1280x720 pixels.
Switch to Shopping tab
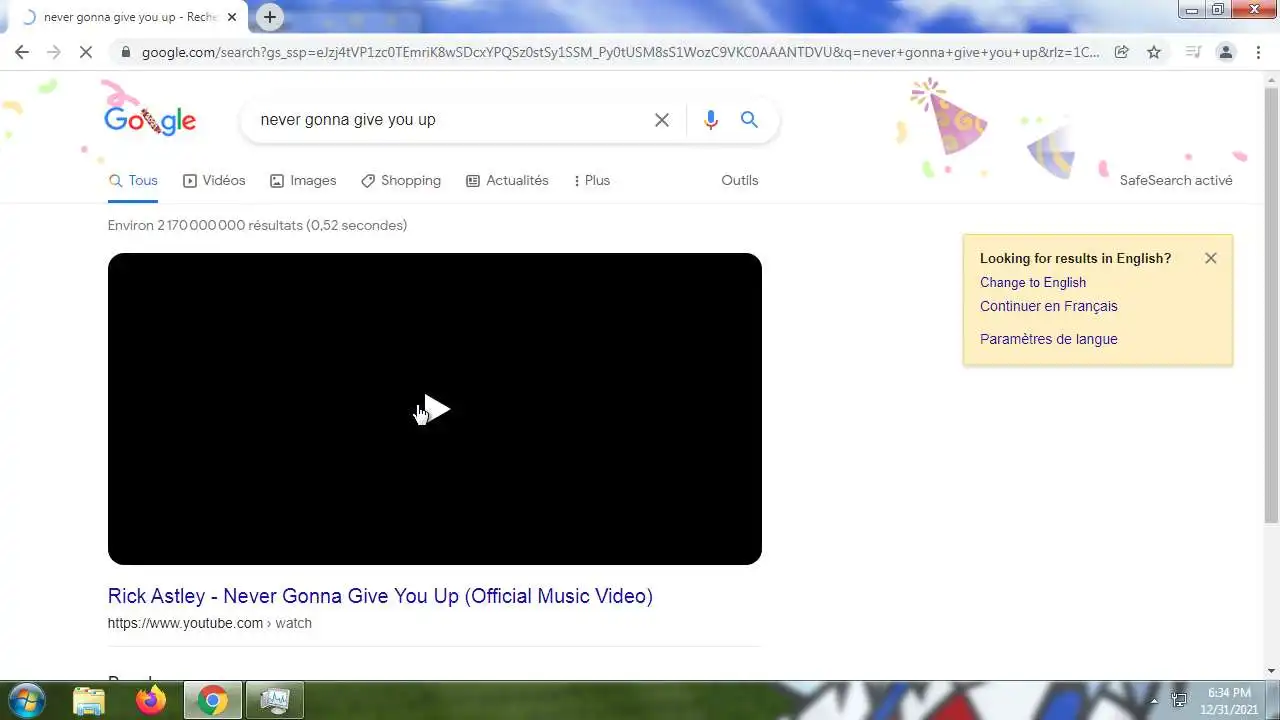[401, 181]
